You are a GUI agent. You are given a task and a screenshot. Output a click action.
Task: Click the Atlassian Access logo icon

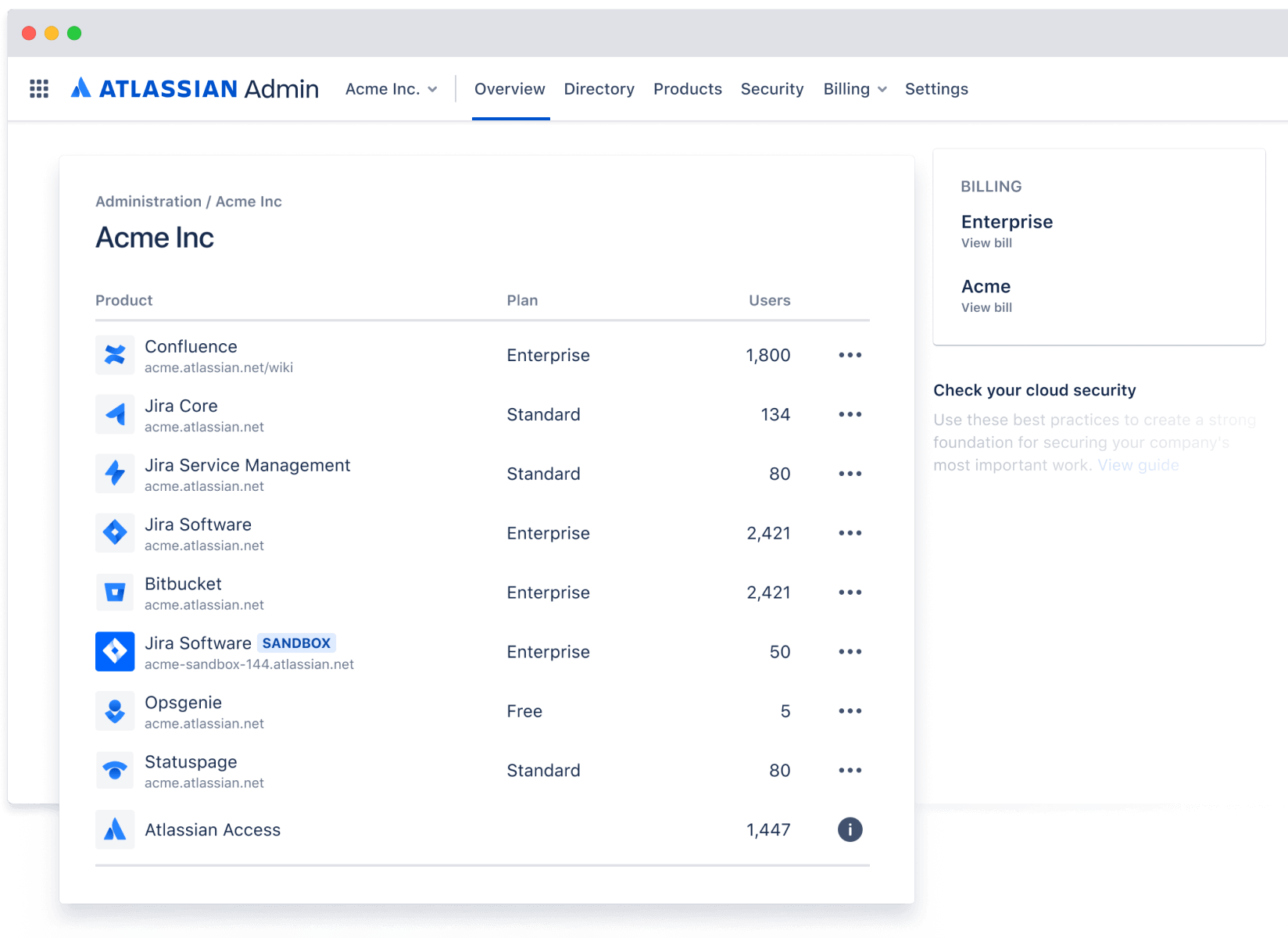point(115,829)
